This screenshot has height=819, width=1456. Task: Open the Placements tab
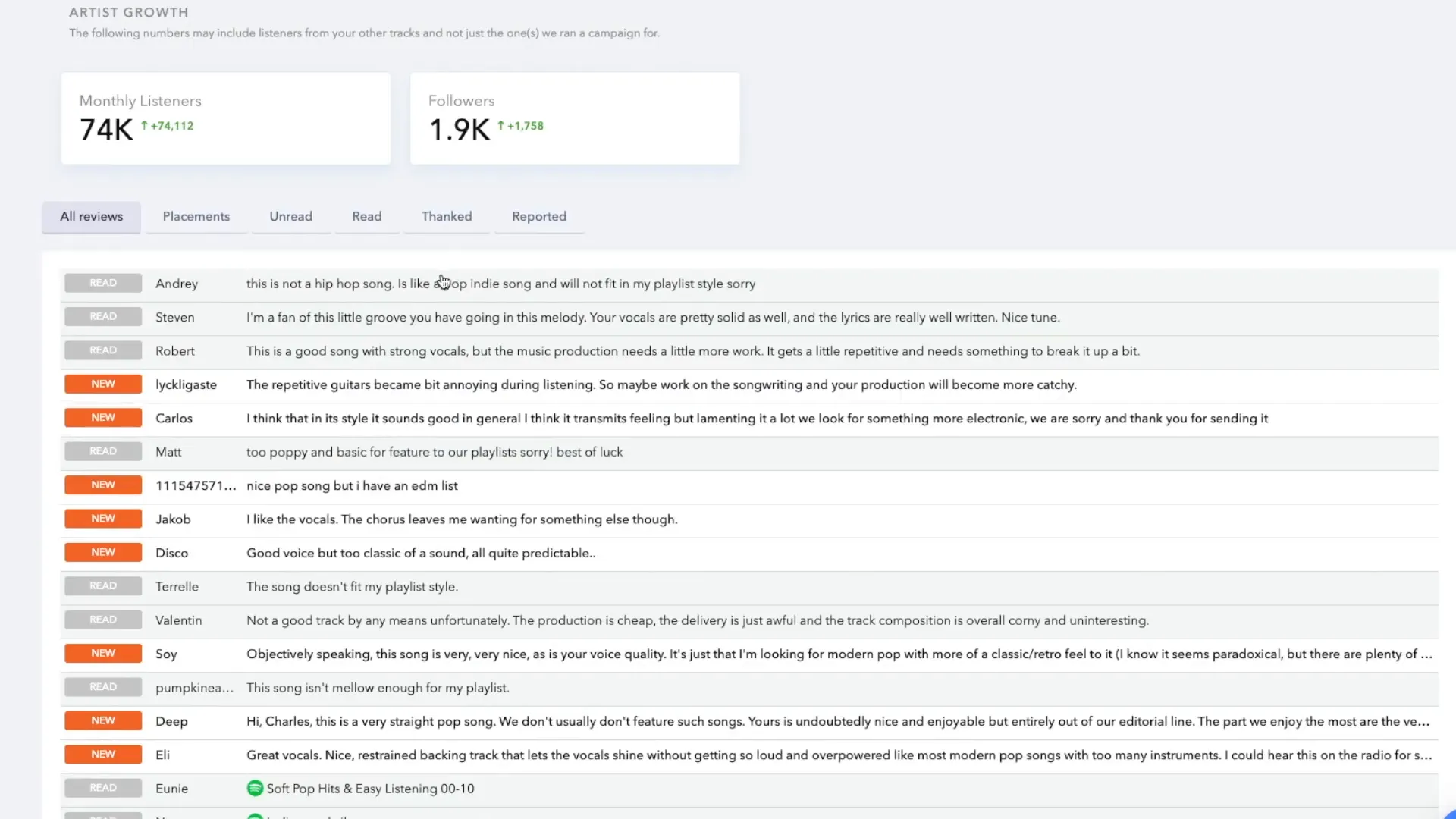[196, 217]
